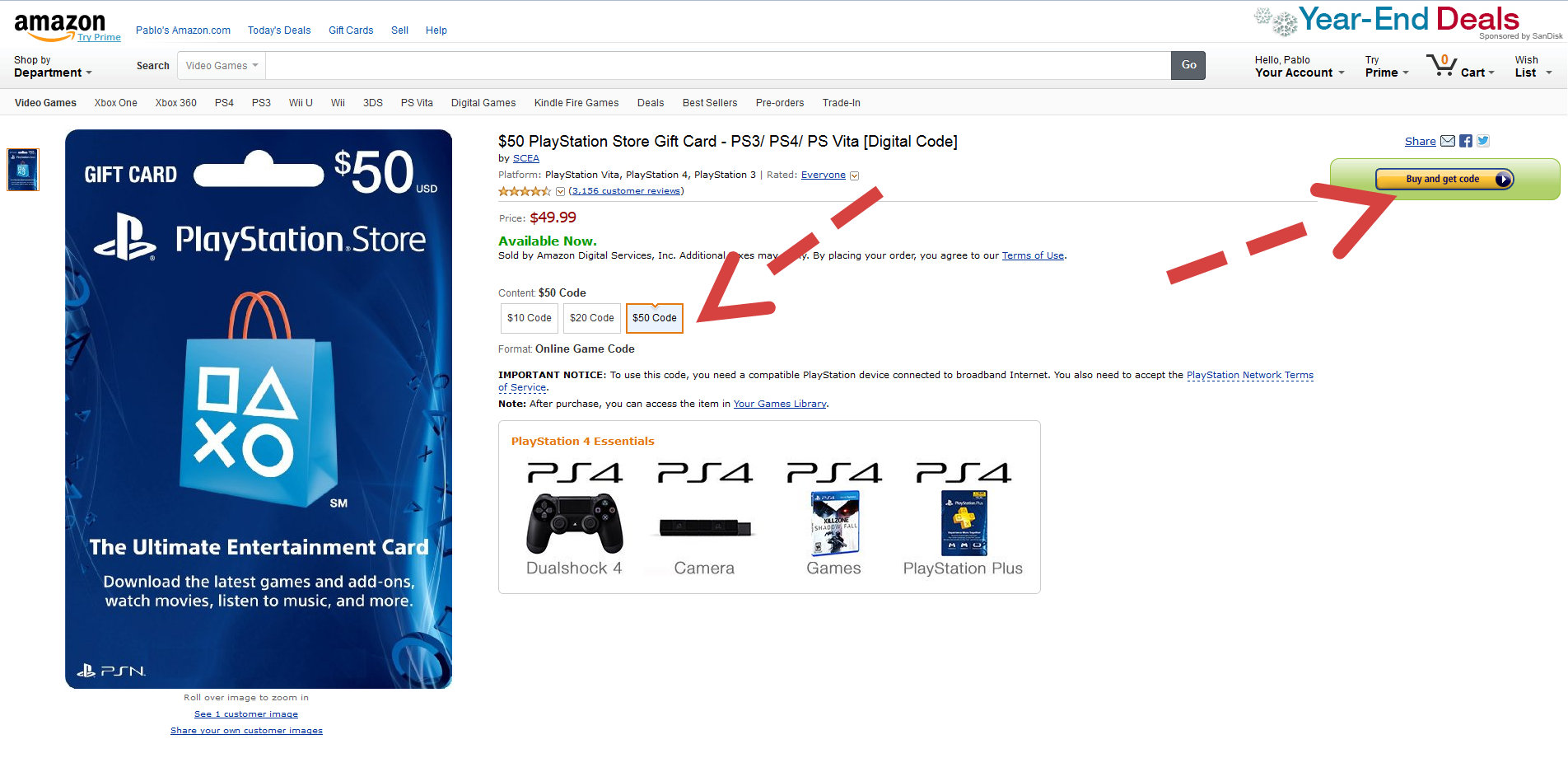Select the $10 Code option

[x=530, y=318]
